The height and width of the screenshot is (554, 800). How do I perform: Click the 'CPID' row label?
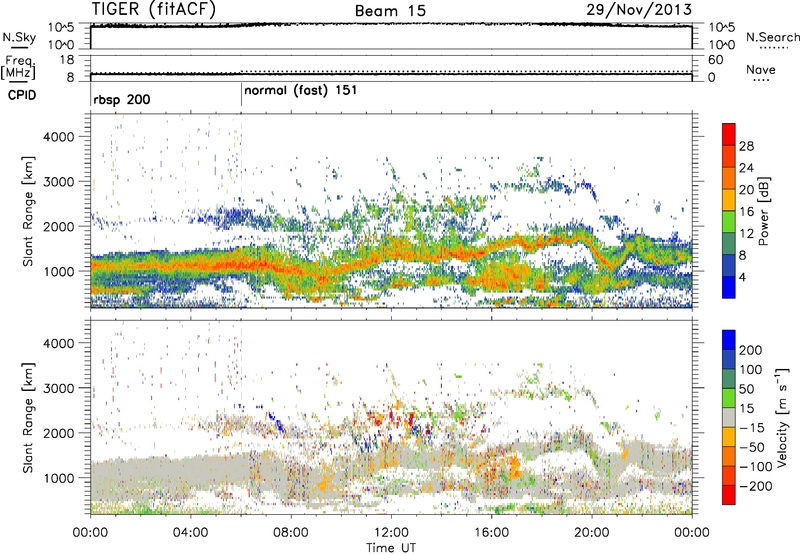click(x=22, y=95)
